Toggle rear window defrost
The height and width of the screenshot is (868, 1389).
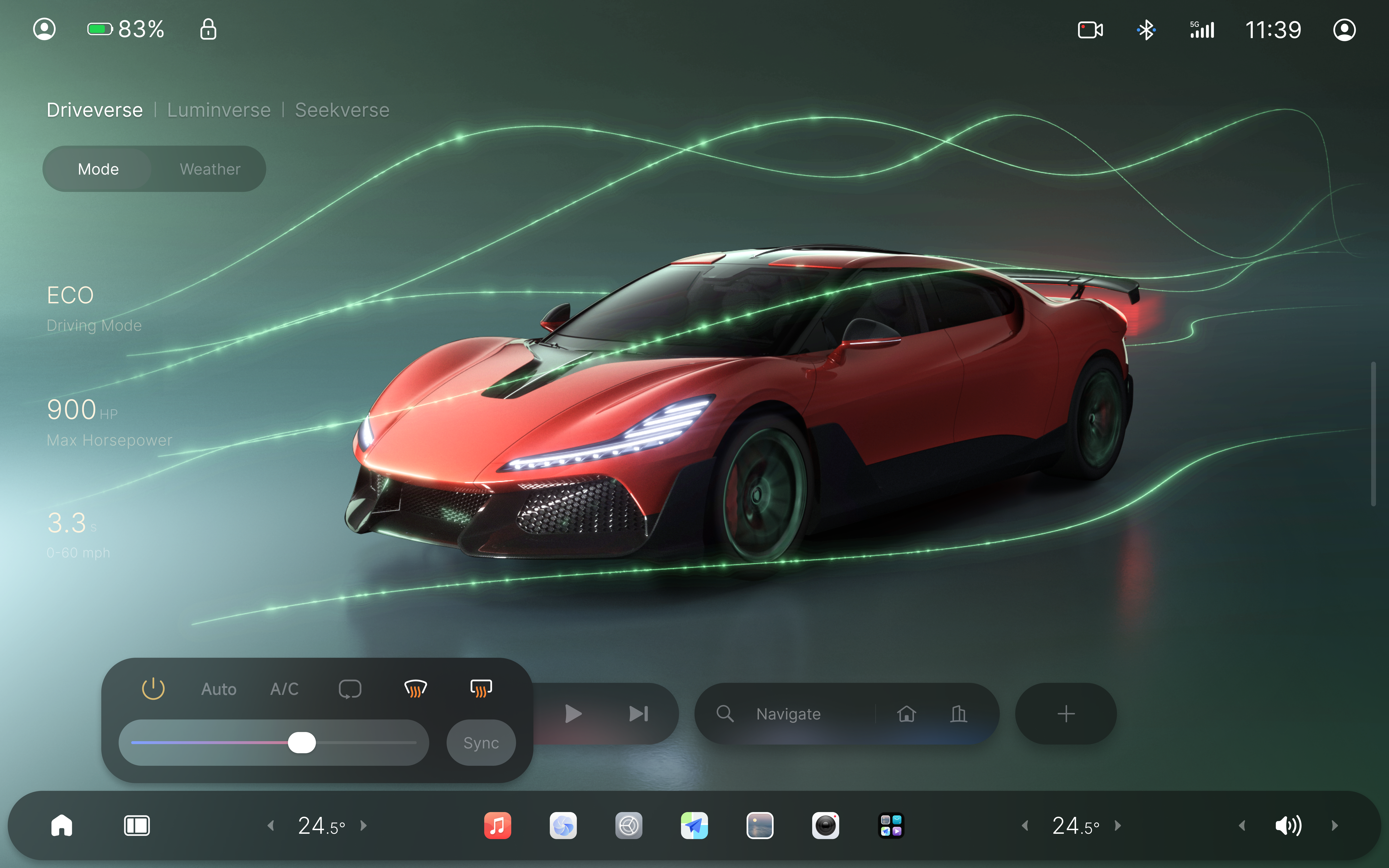tap(481, 688)
